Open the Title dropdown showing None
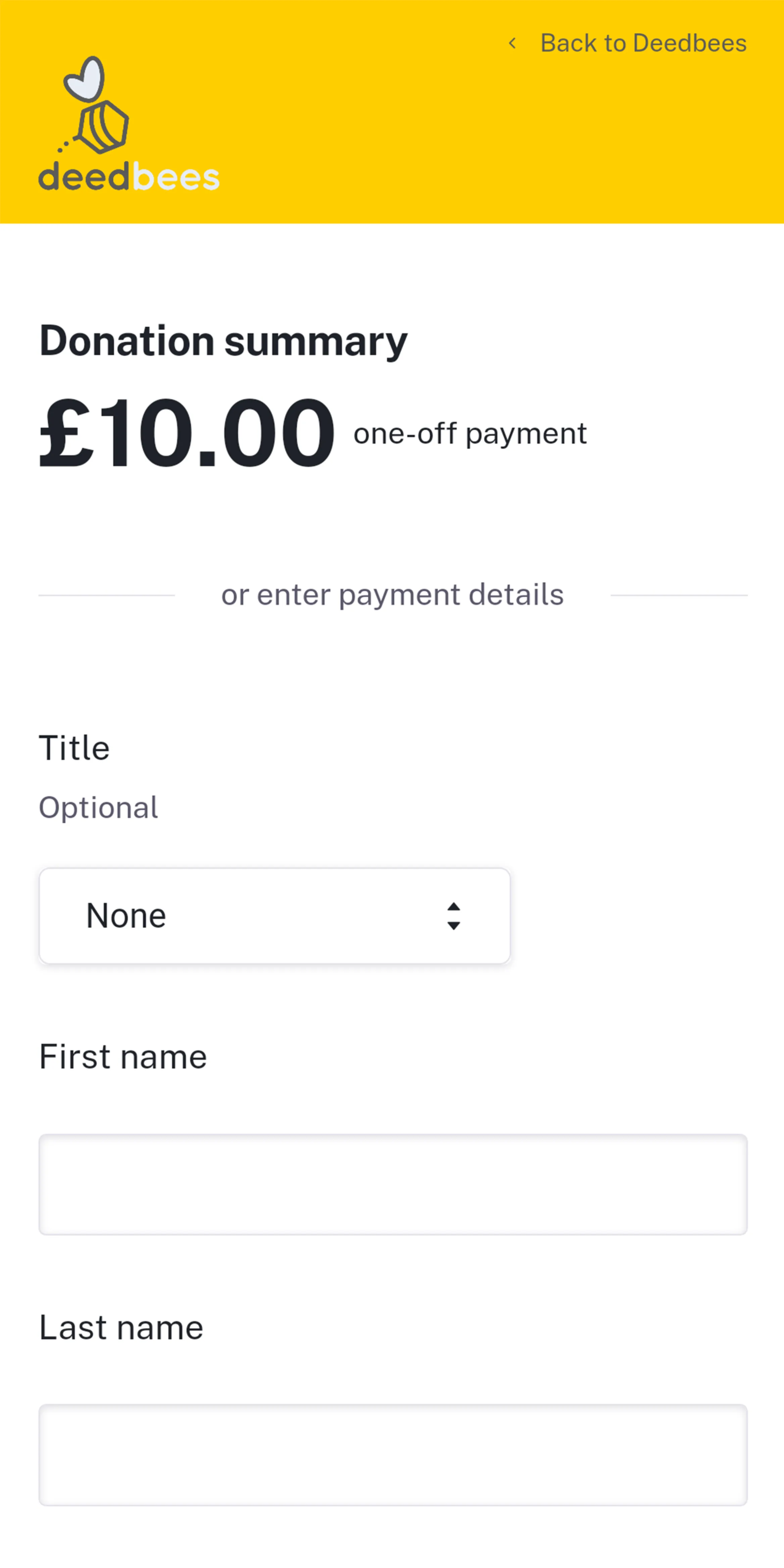784x1568 pixels. [274, 916]
